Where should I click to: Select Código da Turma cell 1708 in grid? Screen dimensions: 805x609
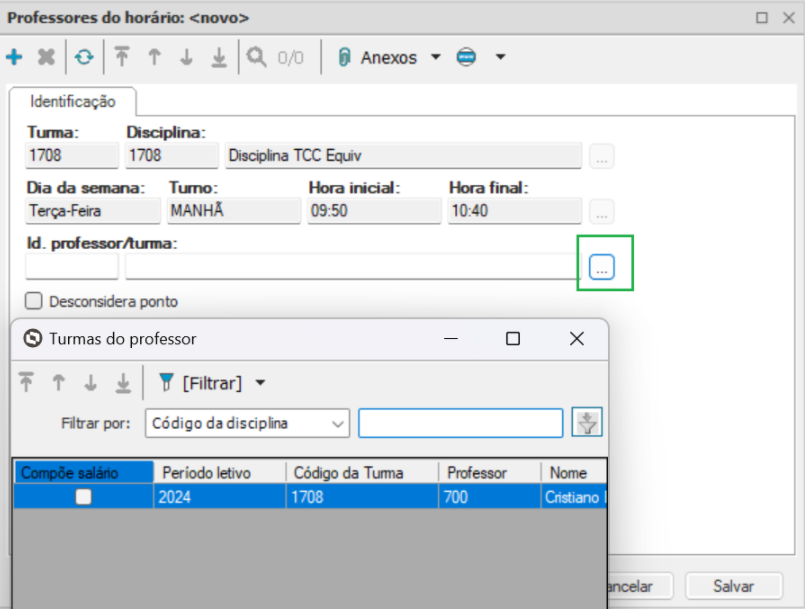pos(362,497)
